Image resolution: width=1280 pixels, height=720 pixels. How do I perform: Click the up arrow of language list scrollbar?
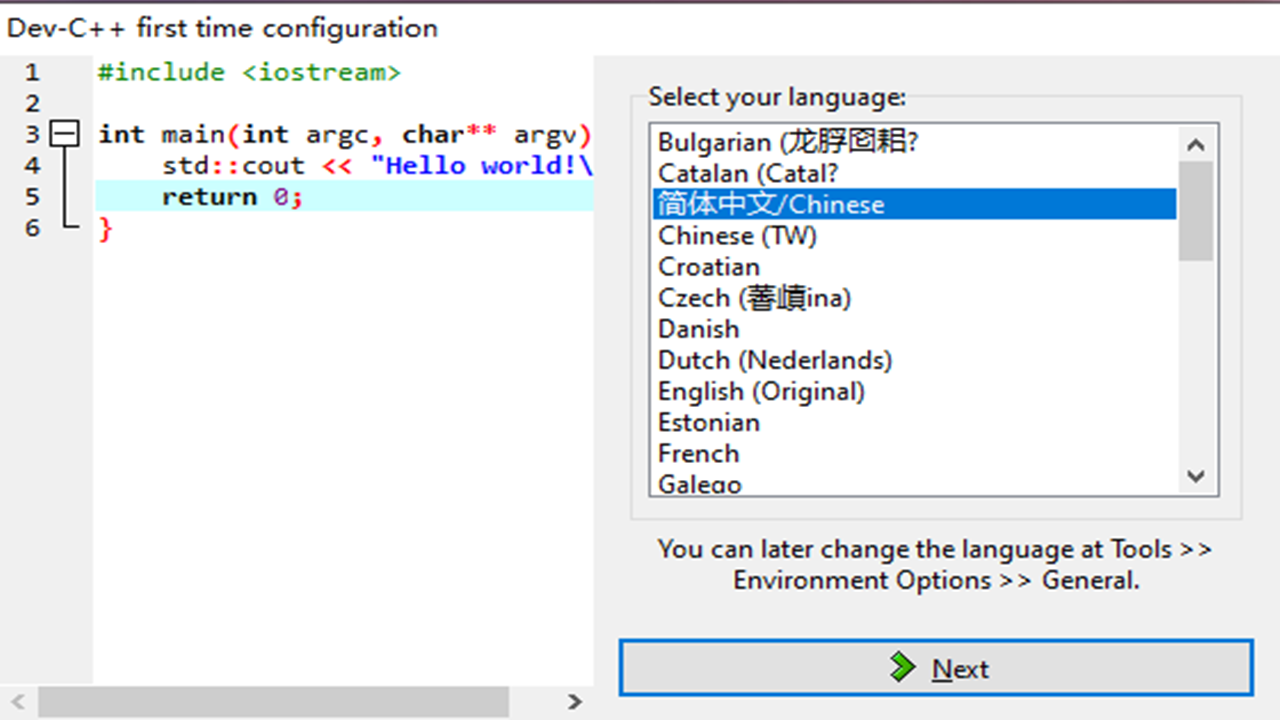(x=1196, y=143)
